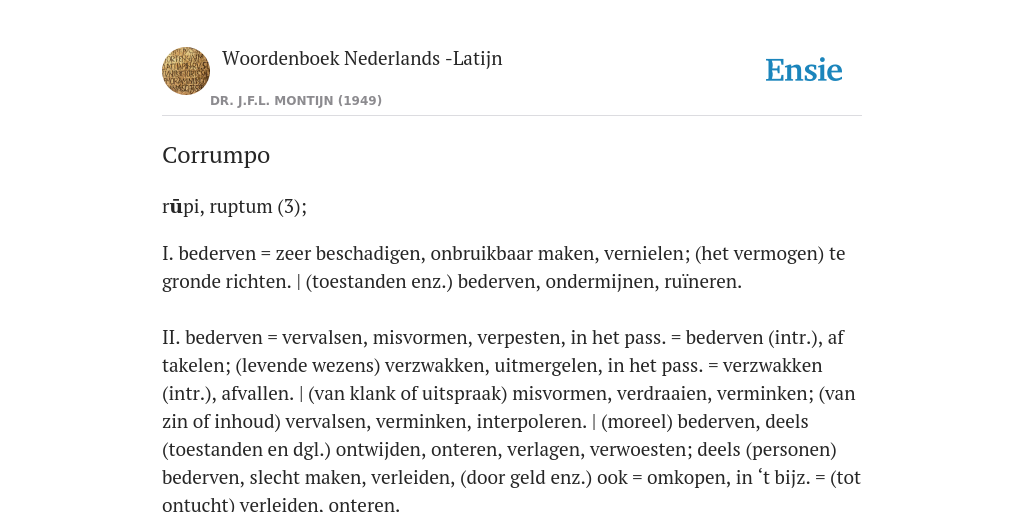Click the 'rūpi, ruptum (3);' conjugation line

click(x=234, y=207)
